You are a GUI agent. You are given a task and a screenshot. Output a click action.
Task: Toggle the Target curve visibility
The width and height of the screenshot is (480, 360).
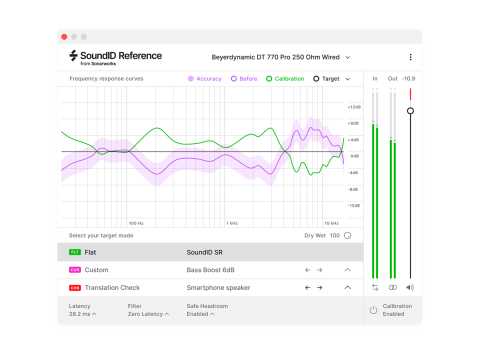click(x=326, y=79)
